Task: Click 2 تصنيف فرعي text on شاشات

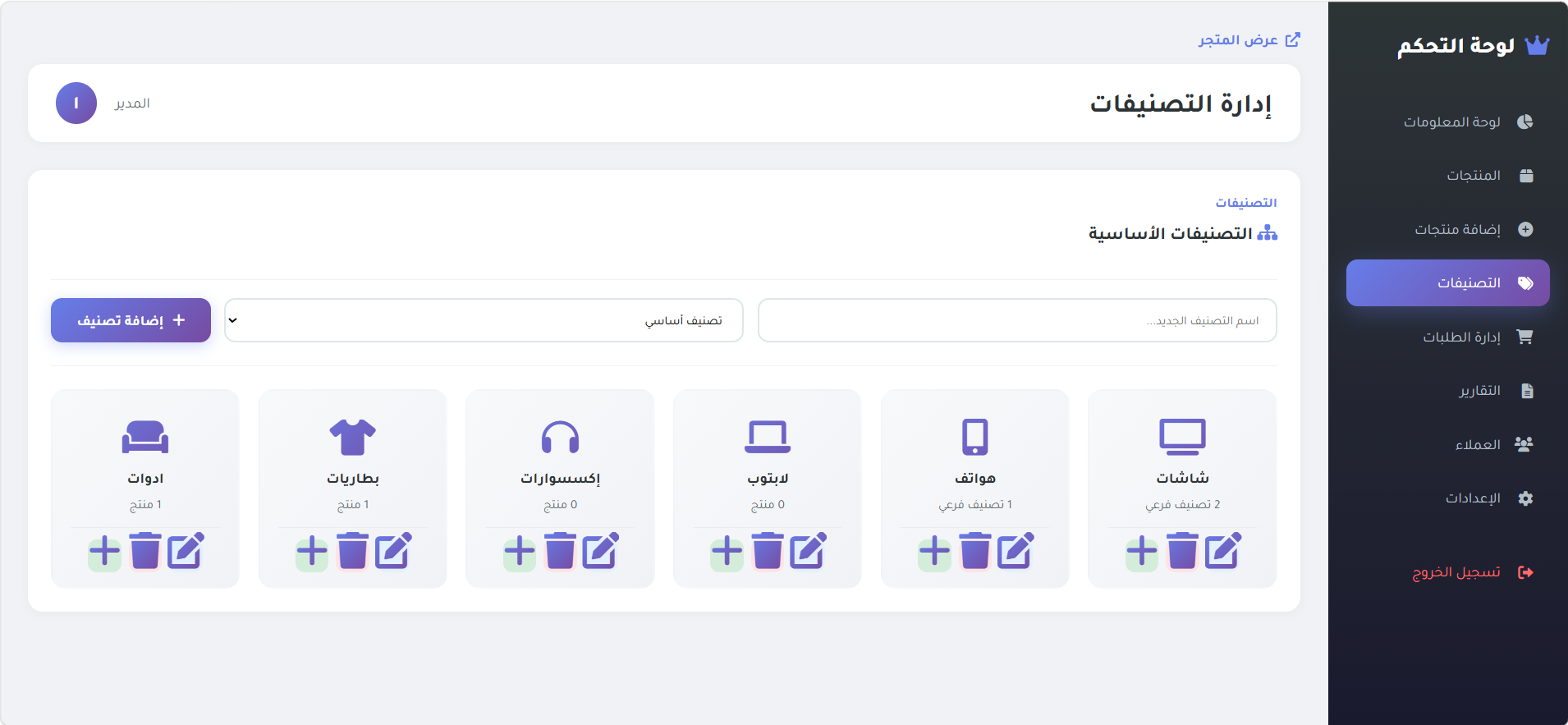Action: click(x=1182, y=504)
